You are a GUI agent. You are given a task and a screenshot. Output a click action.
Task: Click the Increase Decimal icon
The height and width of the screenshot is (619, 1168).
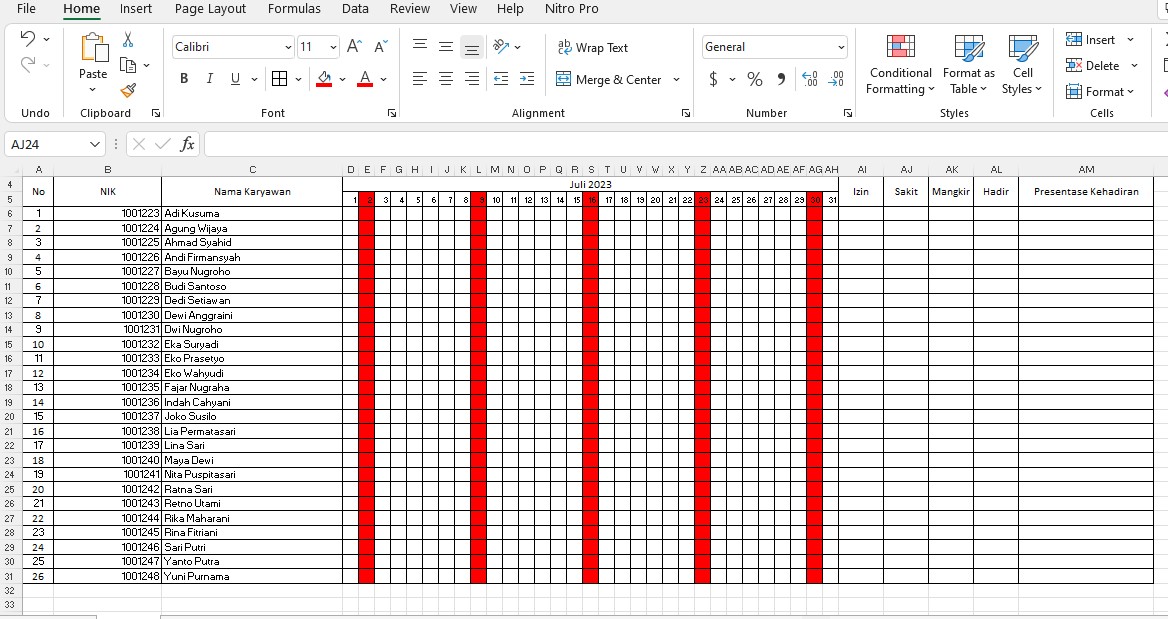click(x=810, y=79)
